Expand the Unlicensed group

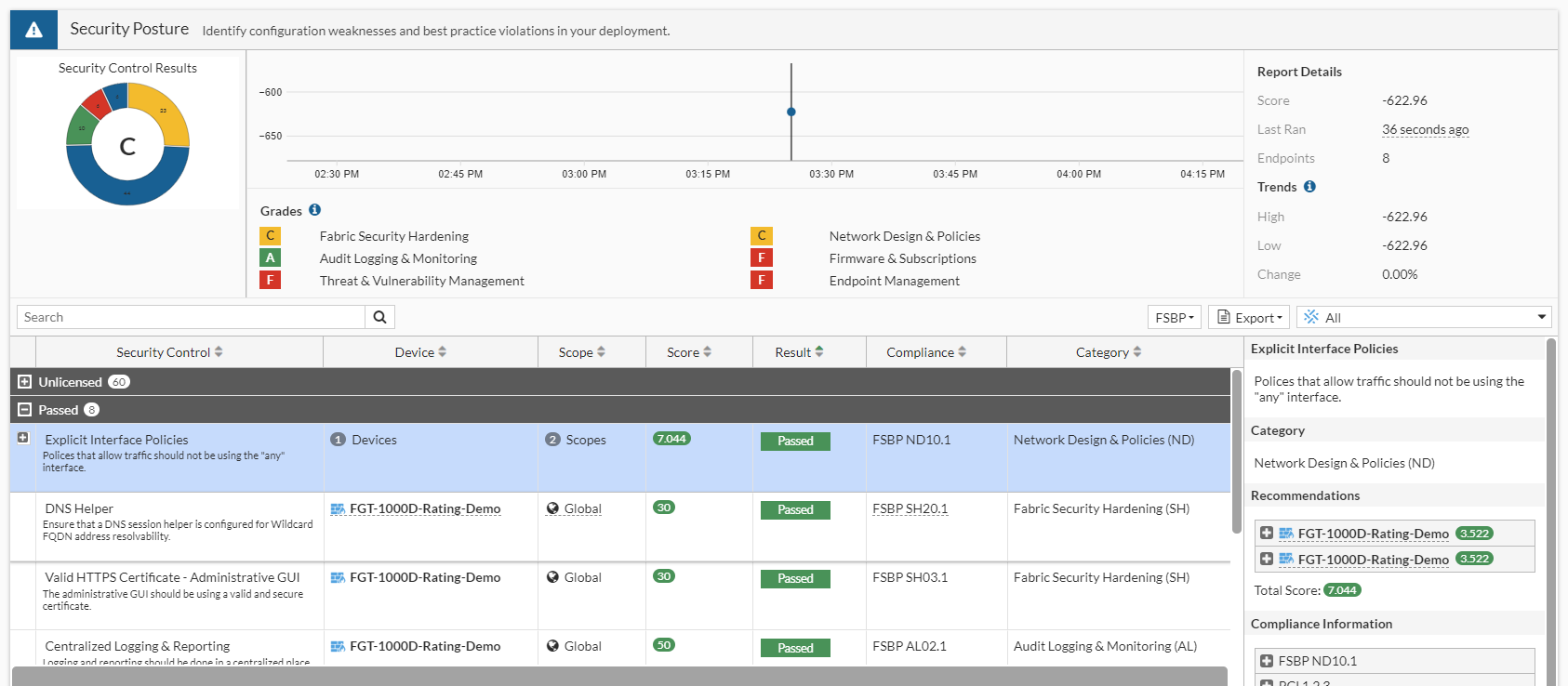click(25, 382)
